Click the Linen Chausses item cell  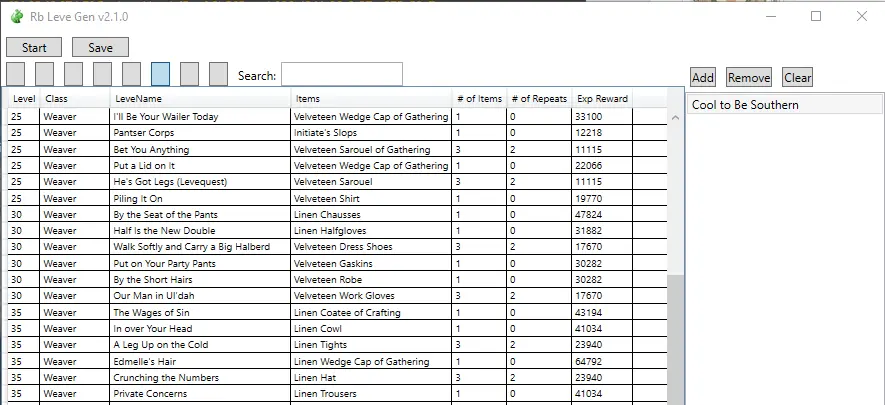(x=371, y=214)
